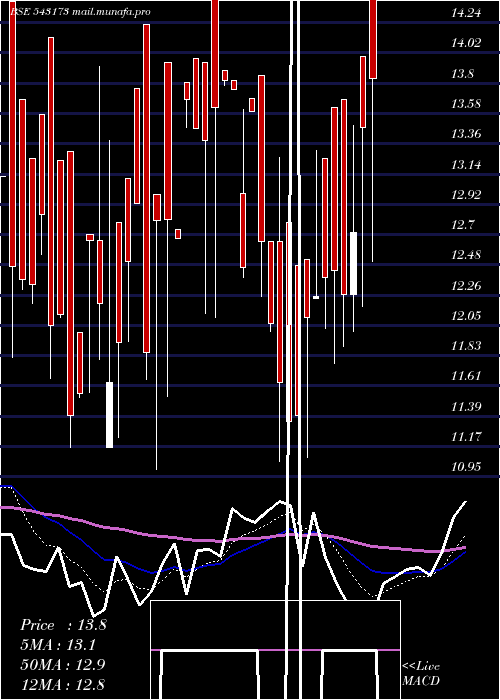This screenshot has width=500, height=700.
Task: Click the 12.48 price axis label
Action: click(466, 255)
